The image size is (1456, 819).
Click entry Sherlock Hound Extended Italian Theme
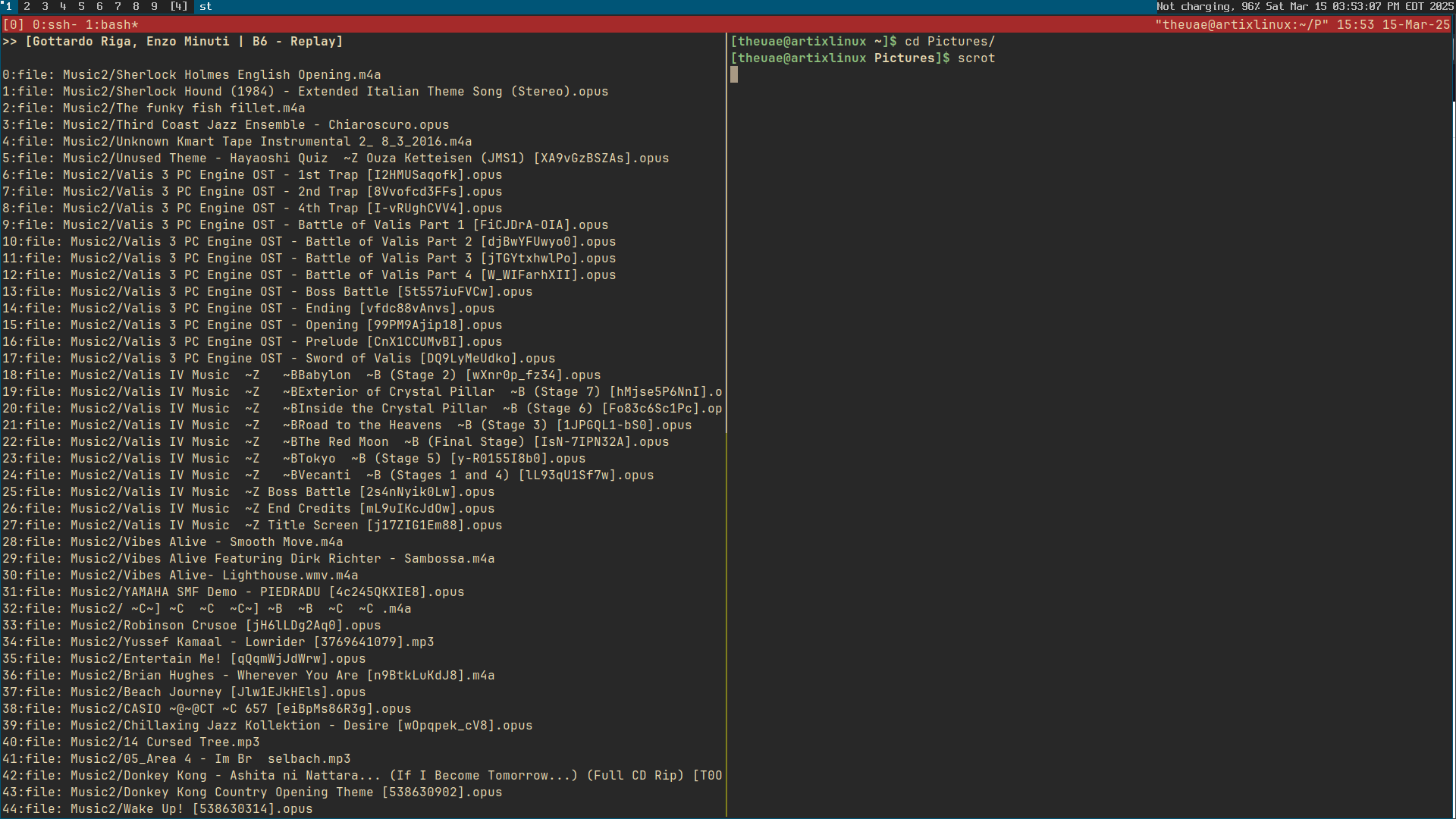(x=306, y=92)
